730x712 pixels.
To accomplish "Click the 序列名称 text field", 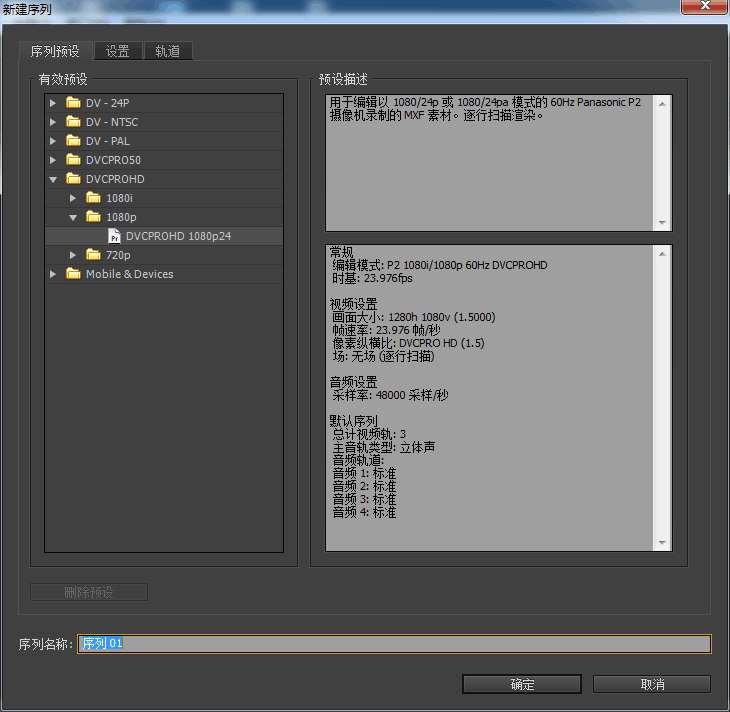I will (x=394, y=644).
